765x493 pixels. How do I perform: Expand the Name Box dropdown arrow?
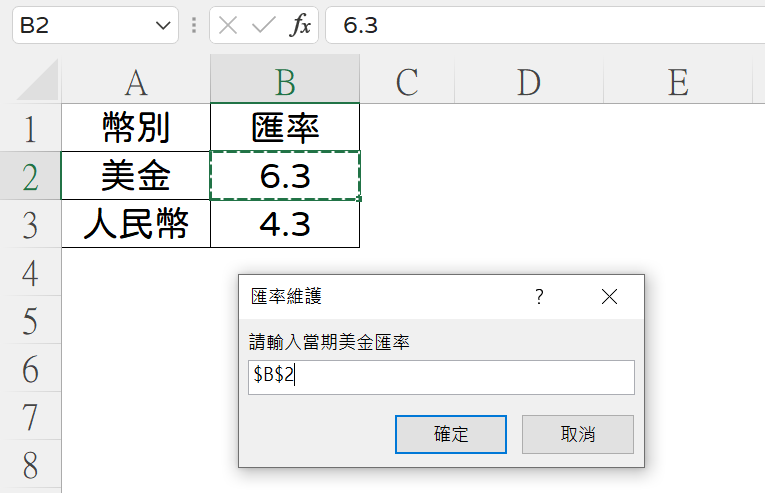(x=163, y=25)
